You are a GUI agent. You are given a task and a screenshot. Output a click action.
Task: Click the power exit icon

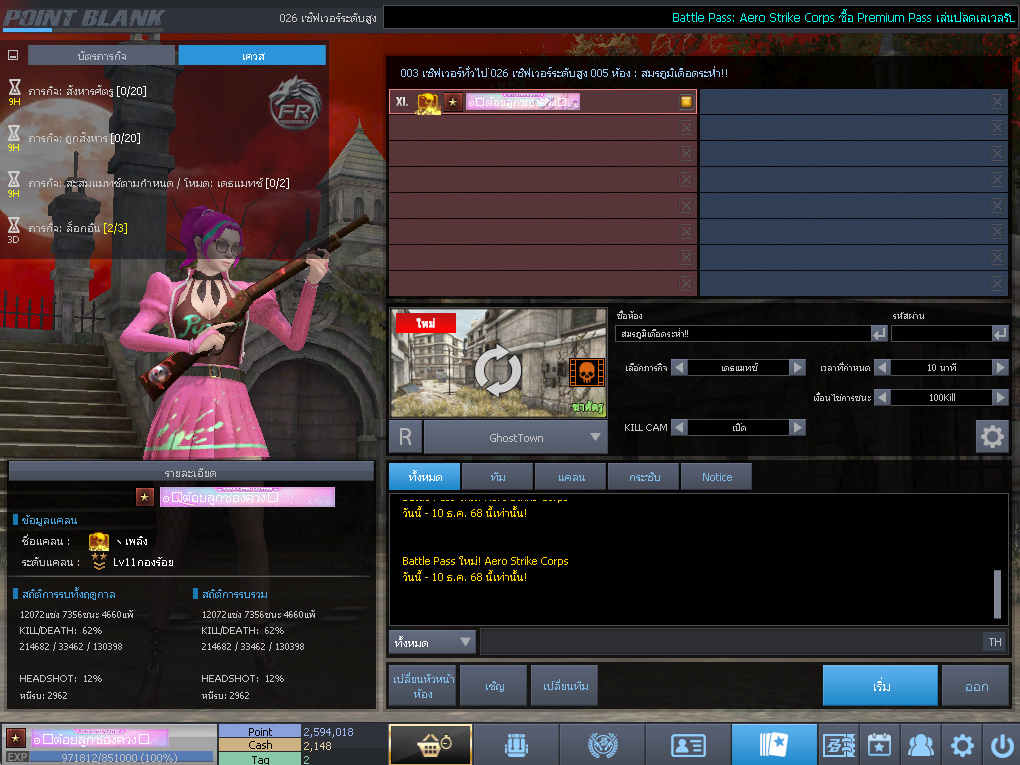1001,745
